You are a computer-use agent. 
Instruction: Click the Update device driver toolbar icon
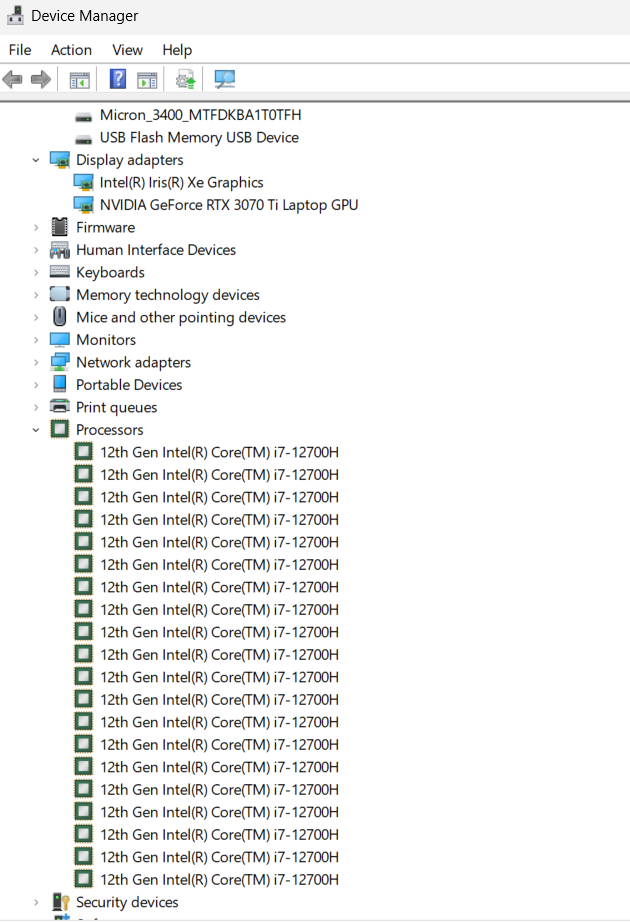point(185,79)
